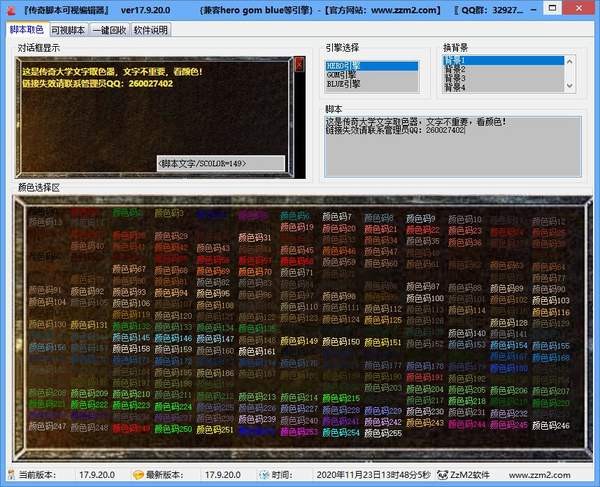This screenshot has width=600, height=487.
Task: Open the 一键回收 tab
Action: (109, 30)
